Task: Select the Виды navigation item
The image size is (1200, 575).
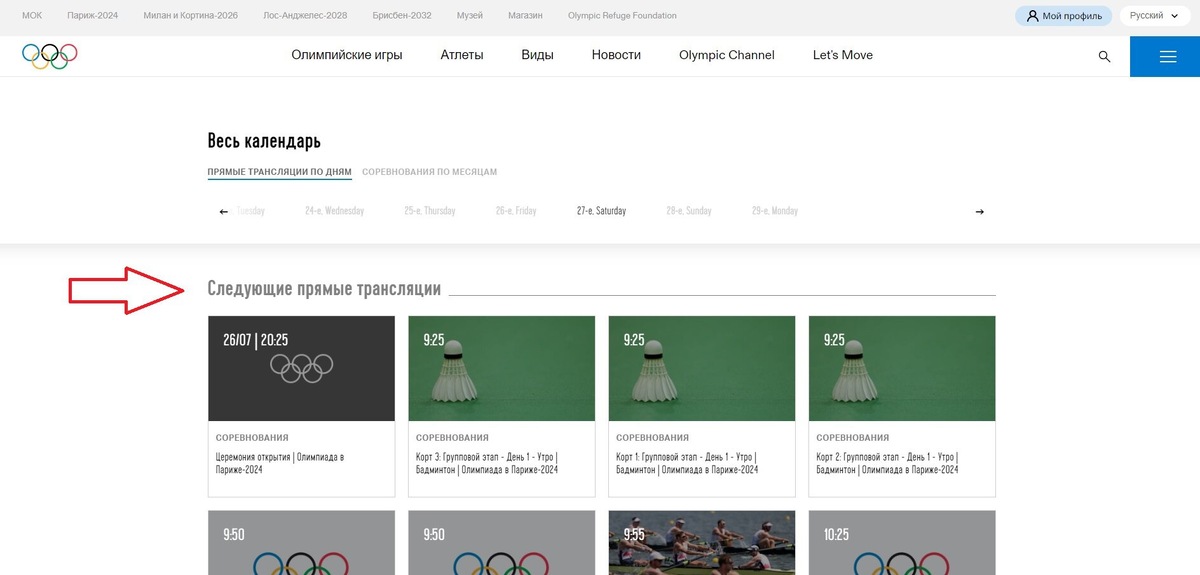Action: [537, 55]
